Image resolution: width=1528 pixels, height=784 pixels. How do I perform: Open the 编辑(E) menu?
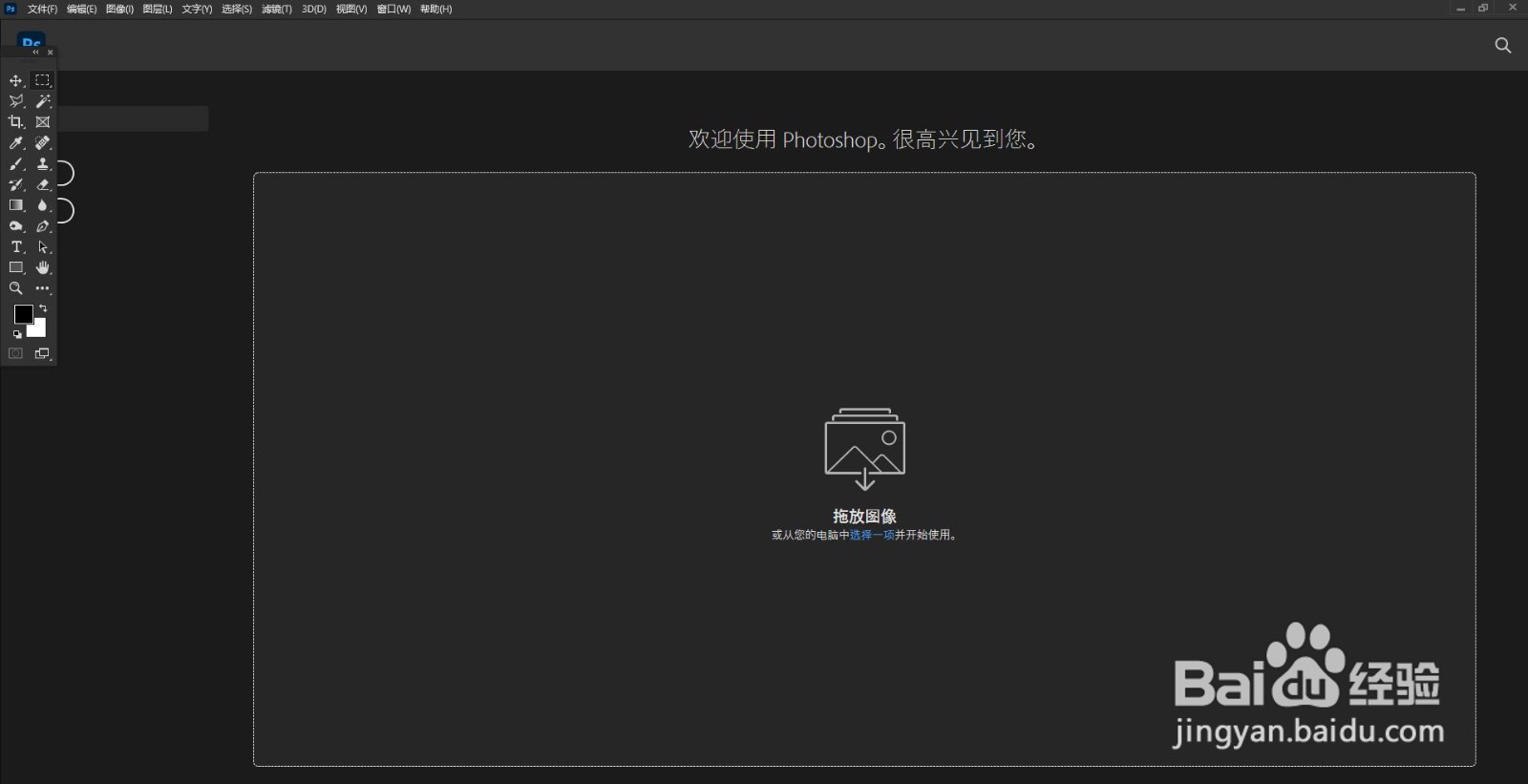point(81,9)
